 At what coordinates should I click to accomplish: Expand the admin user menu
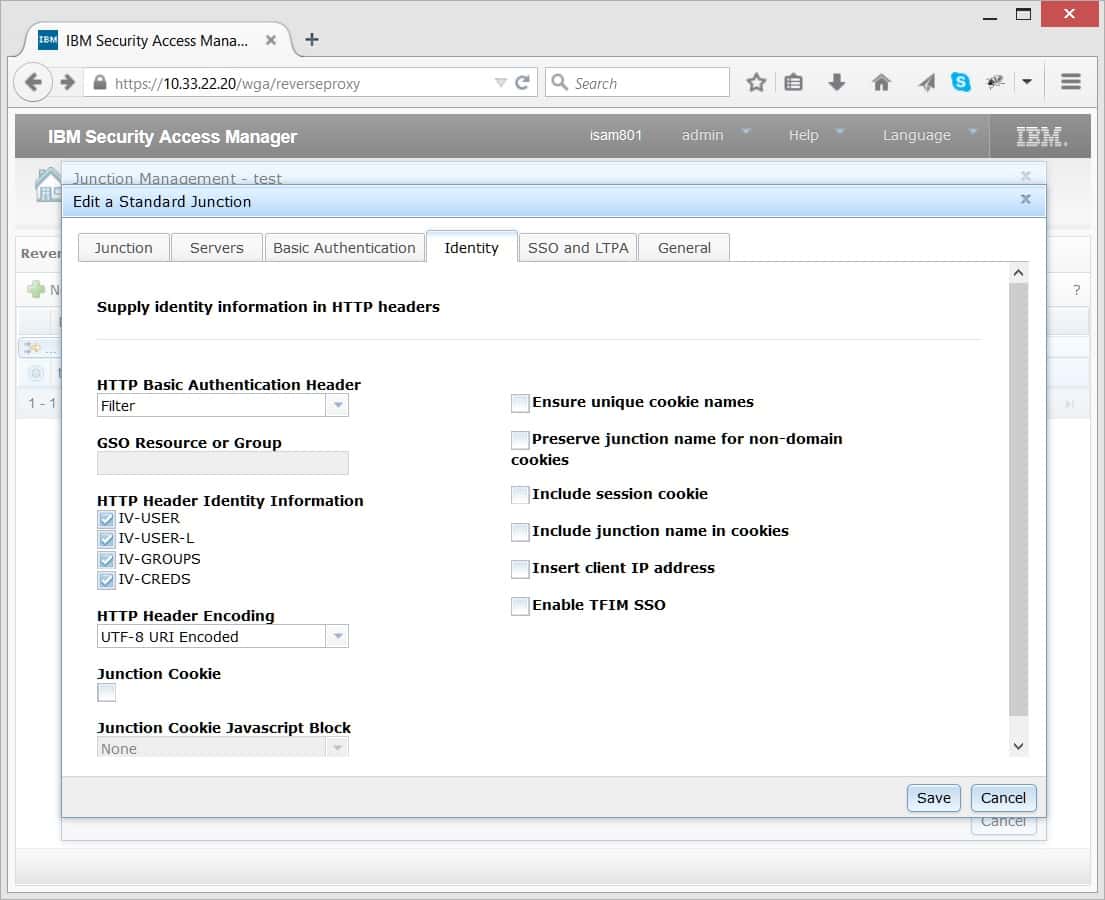click(715, 135)
